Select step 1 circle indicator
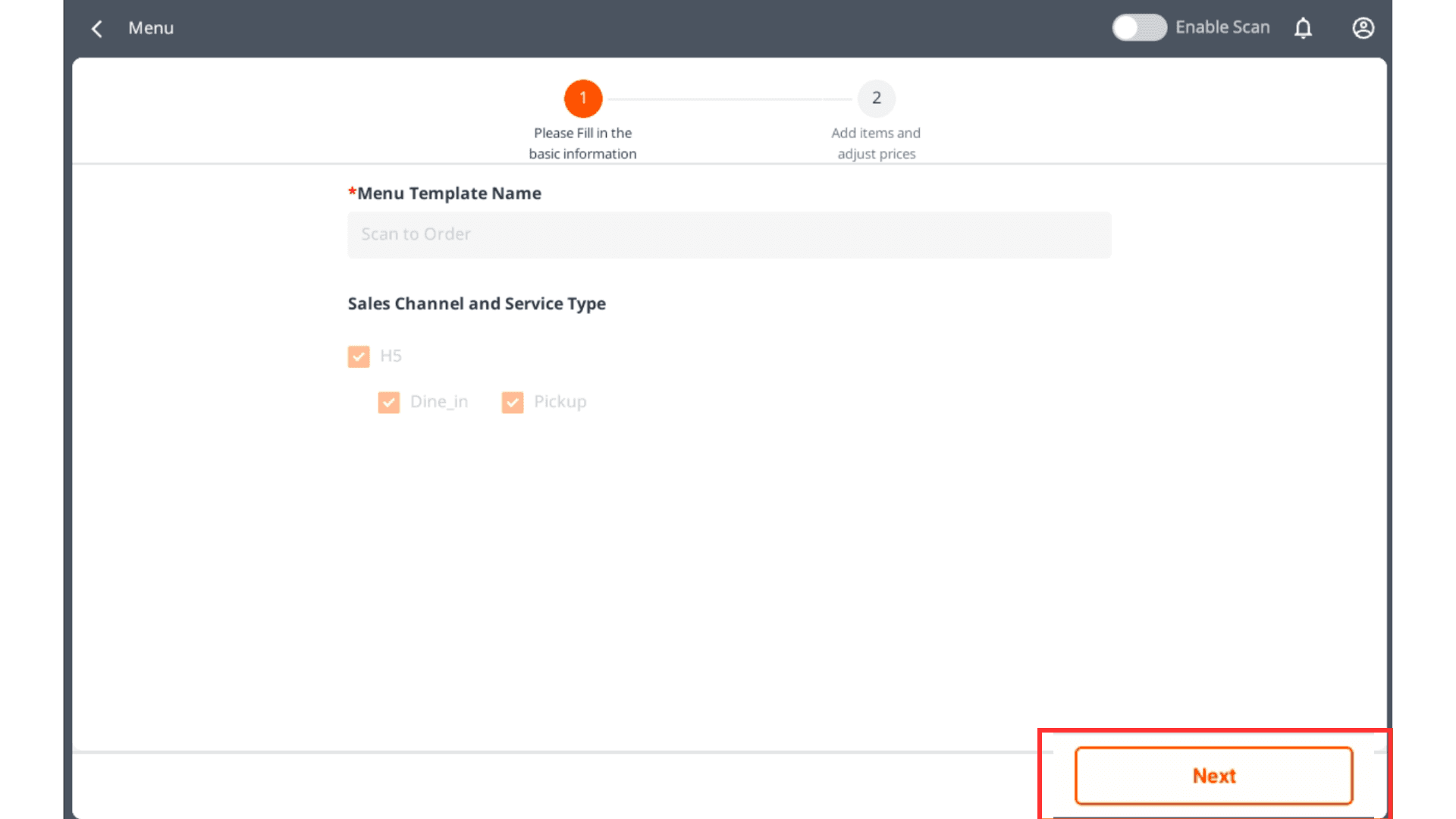 point(582,99)
